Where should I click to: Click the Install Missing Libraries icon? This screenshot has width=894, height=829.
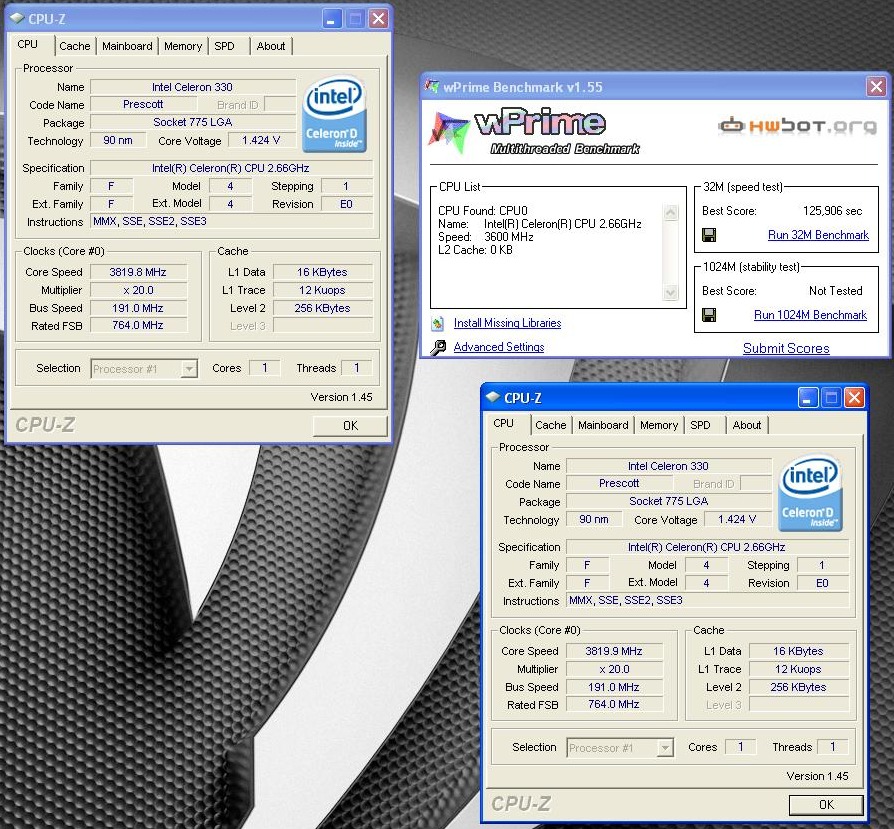437,323
